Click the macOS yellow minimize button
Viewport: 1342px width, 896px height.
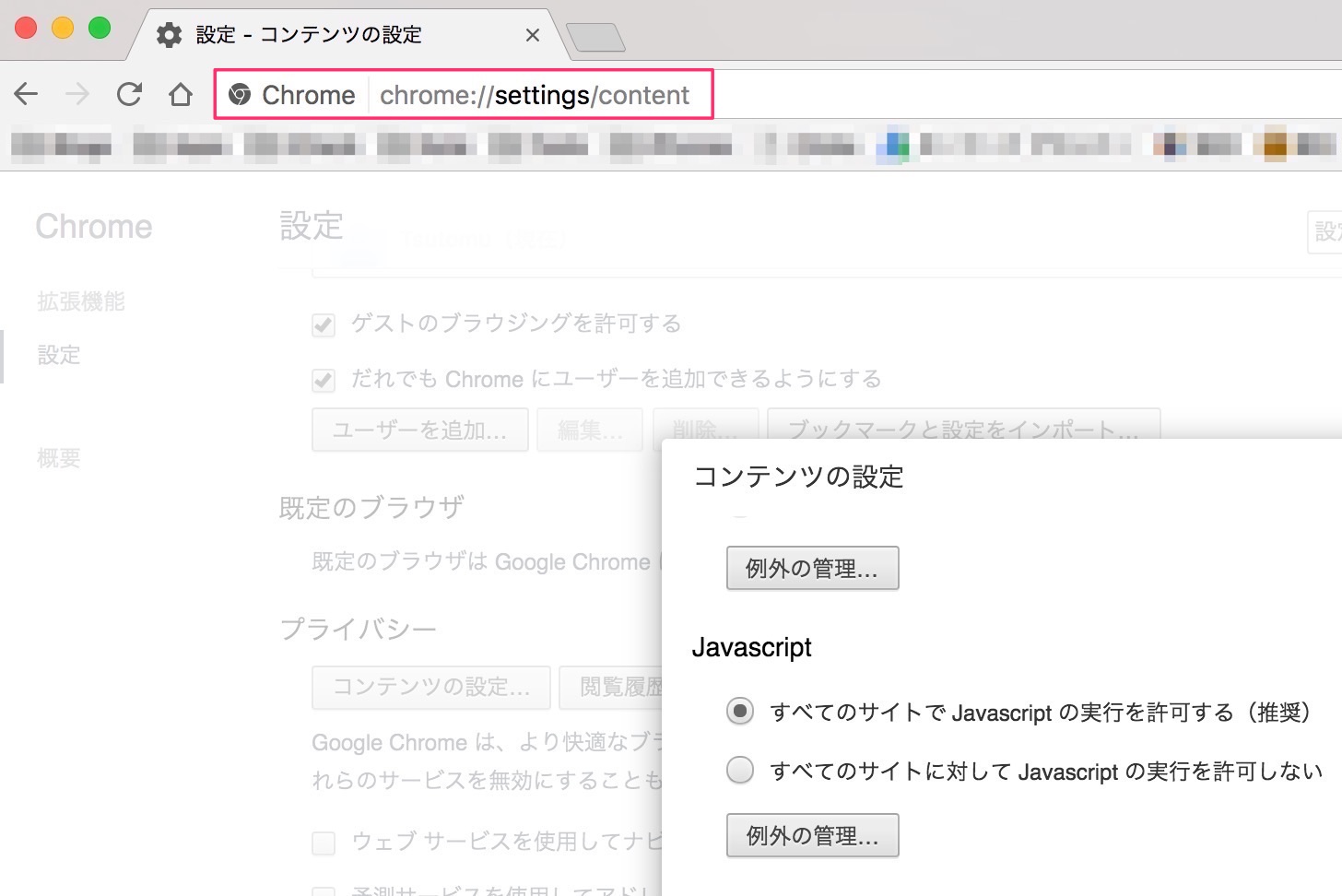(x=63, y=28)
